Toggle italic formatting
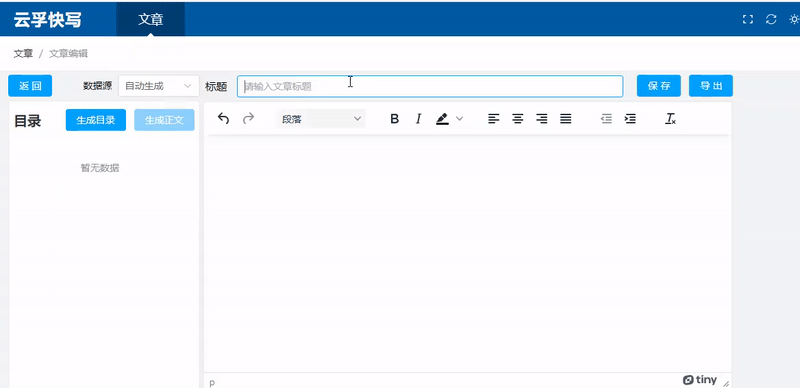Viewport: 800px width, 388px height. (x=418, y=119)
